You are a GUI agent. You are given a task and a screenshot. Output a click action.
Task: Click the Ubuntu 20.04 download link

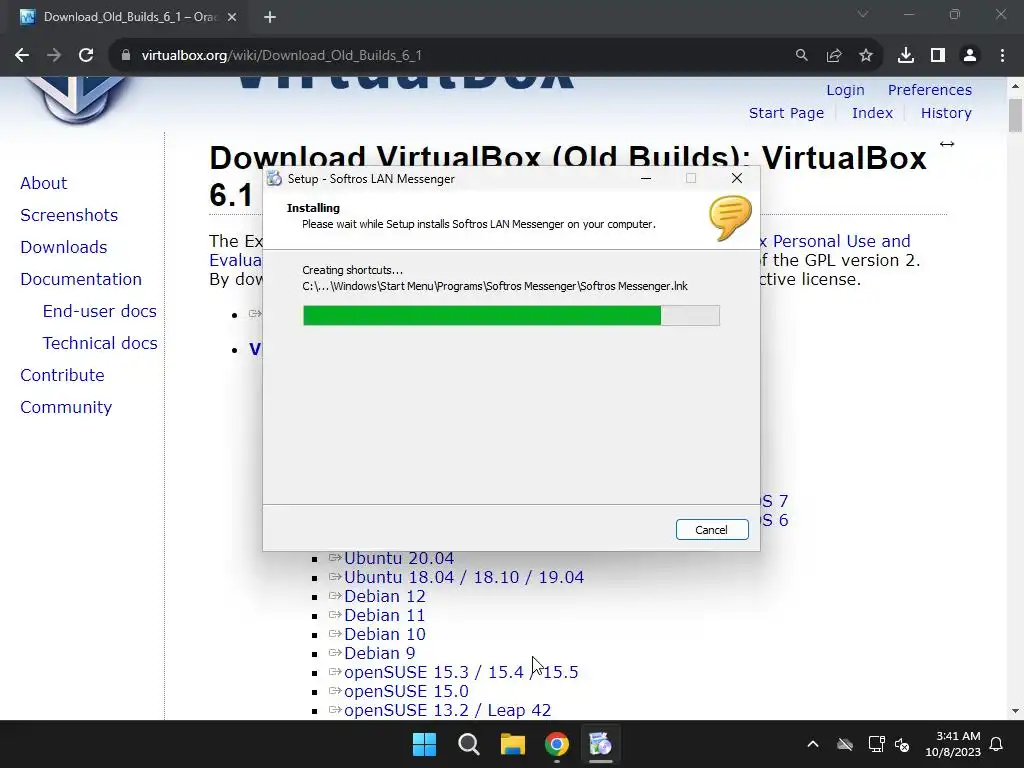[x=399, y=558]
